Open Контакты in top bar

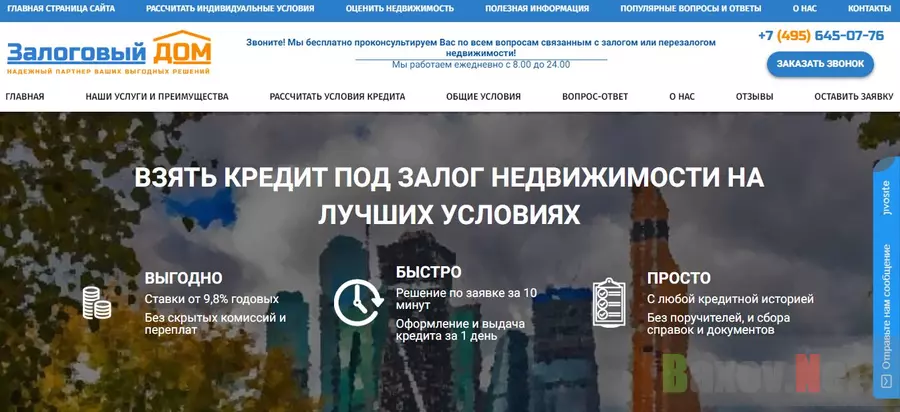pyautogui.click(x=870, y=9)
